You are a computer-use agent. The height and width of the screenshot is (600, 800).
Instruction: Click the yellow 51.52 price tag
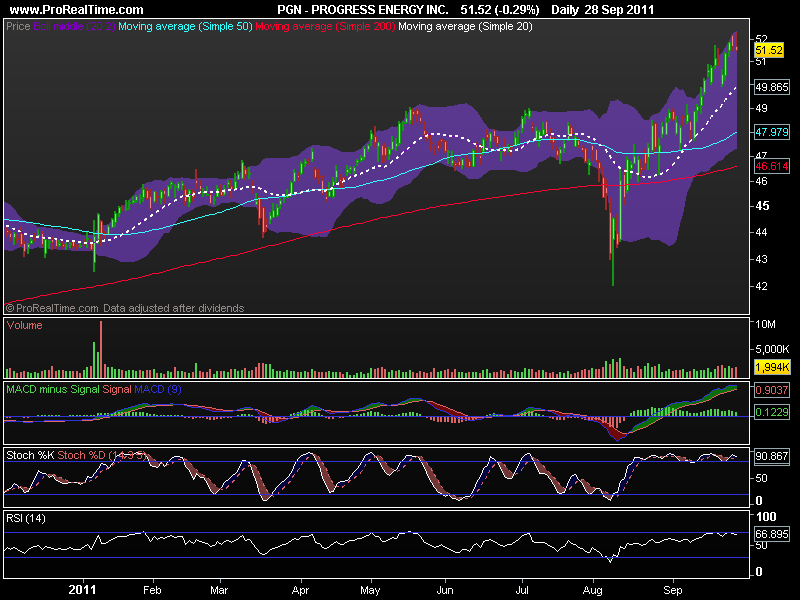click(x=769, y=50)
